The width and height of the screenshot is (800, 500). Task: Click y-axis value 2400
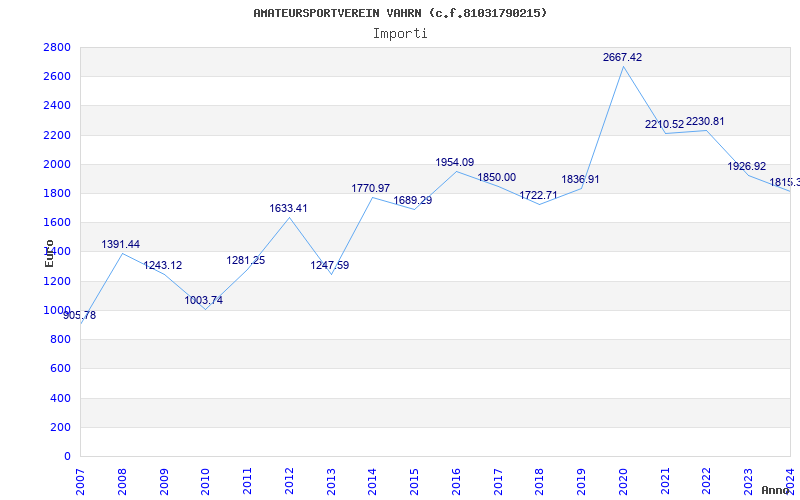(x=57, y=106)
